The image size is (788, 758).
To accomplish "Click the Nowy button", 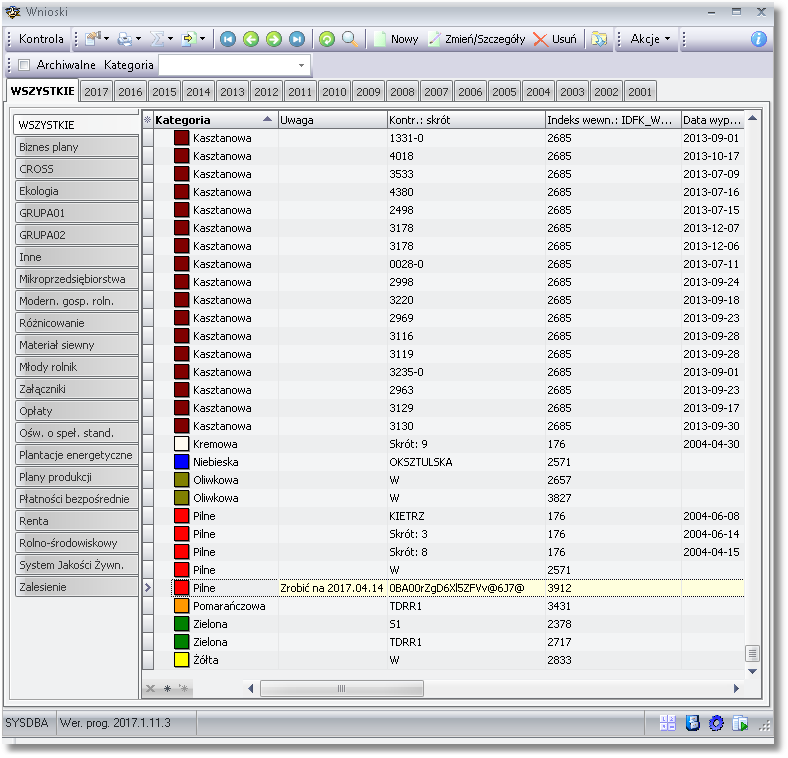I will pos(396,39).
